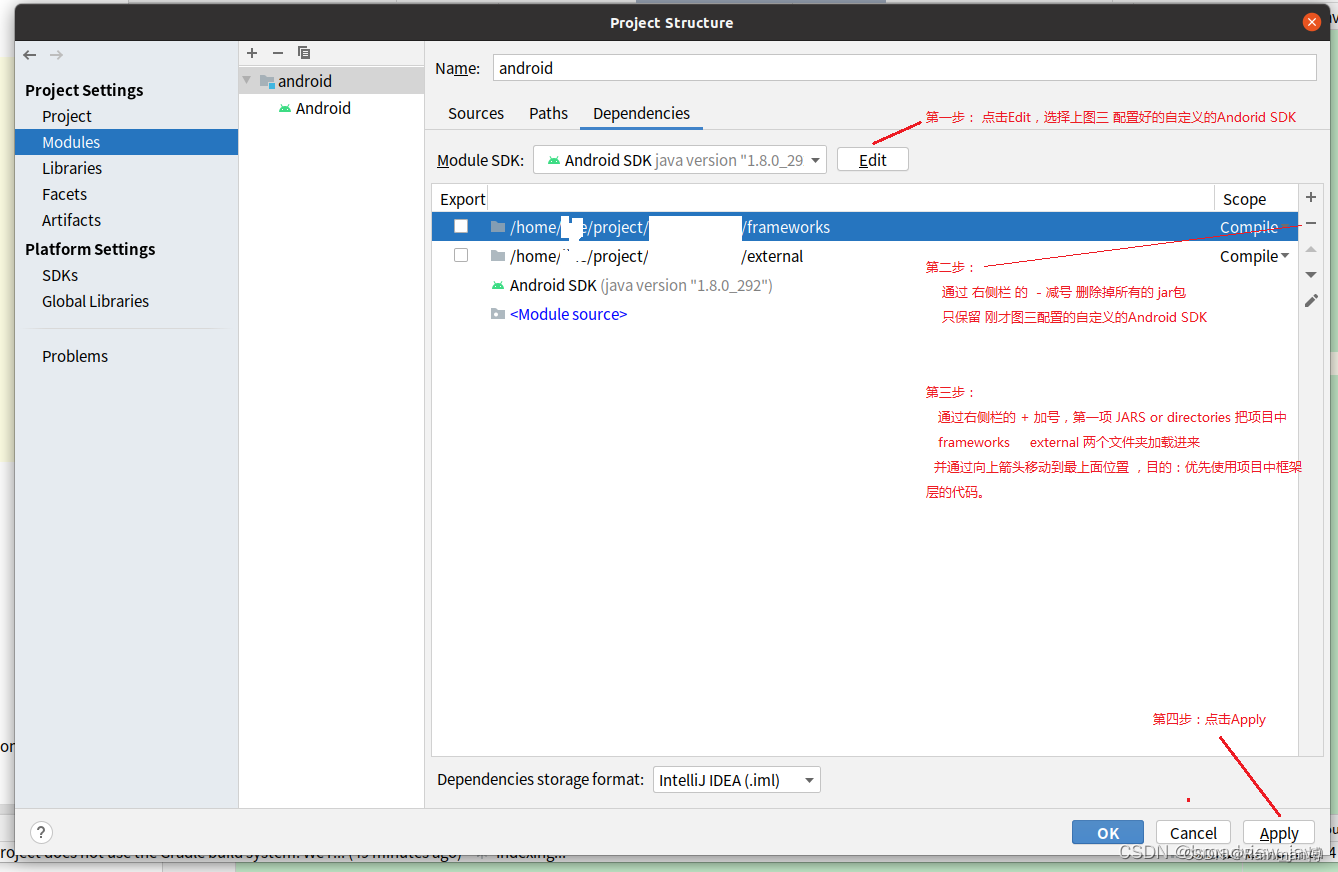This screenshot has width=1338, height=872.
Task: Switch to the Sources tab
Action: 476,113
